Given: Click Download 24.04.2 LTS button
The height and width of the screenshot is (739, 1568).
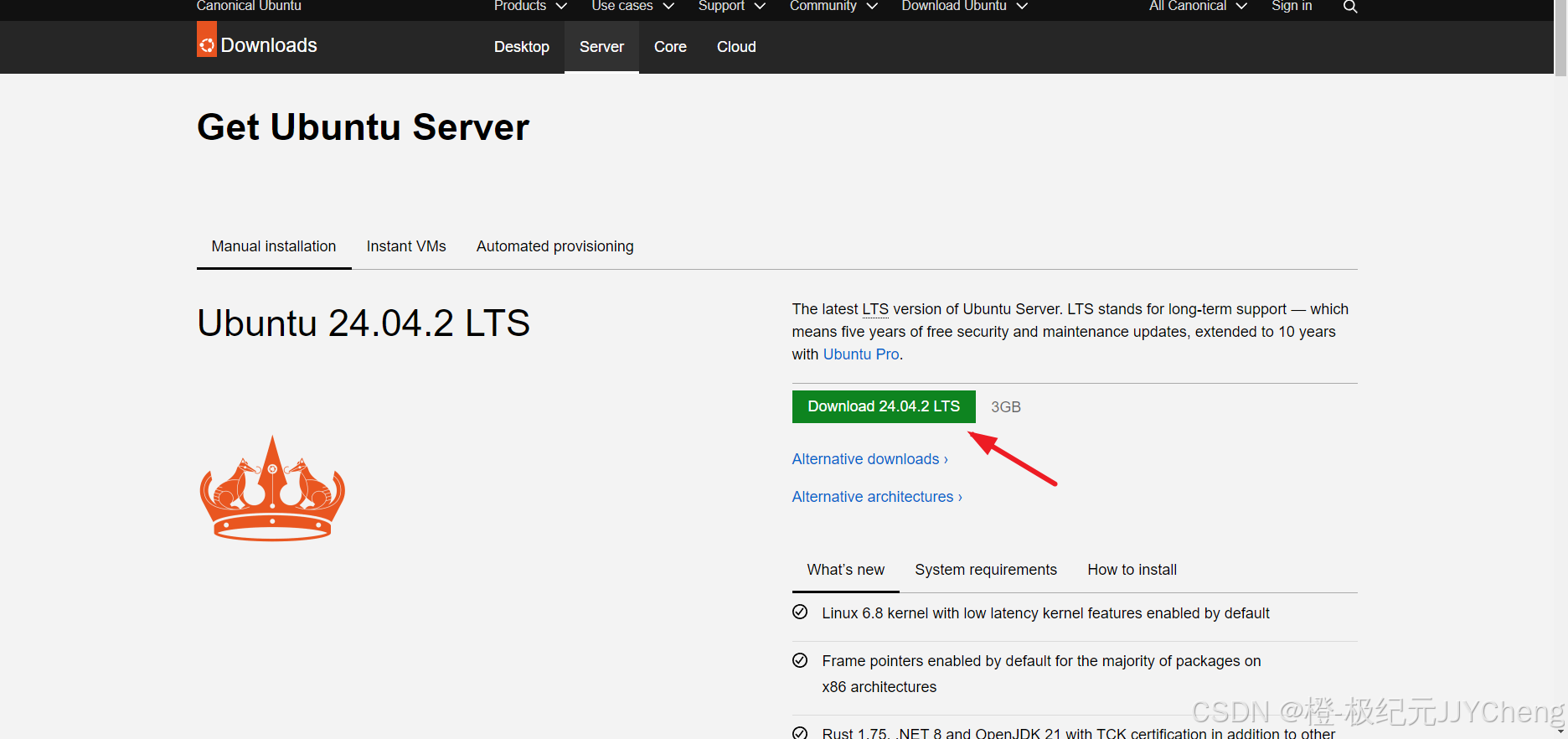Looking at the screenshot, I should tap(884, 406).
